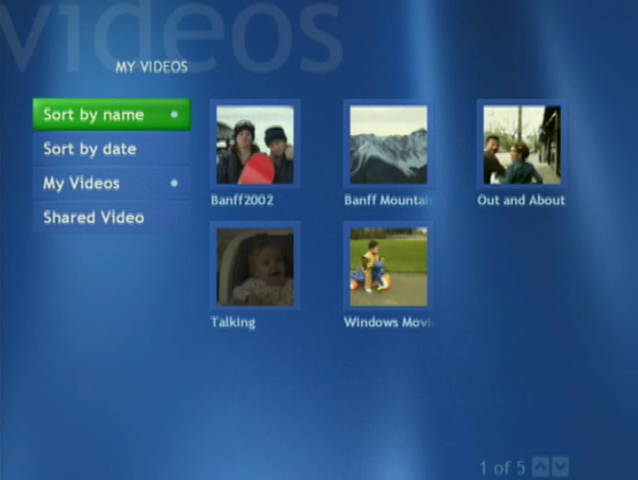This screenshot has height=480, width=638.
Task: Click the Out and About caption text
Action: pos(521,200)
